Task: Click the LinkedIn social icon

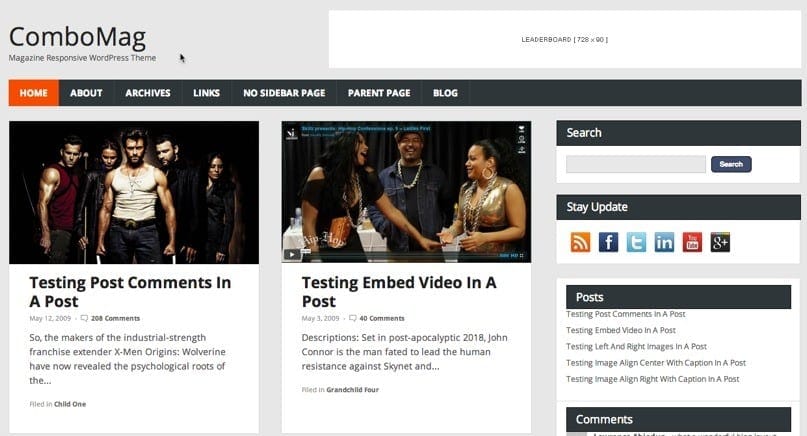Action: pos(664,242)
